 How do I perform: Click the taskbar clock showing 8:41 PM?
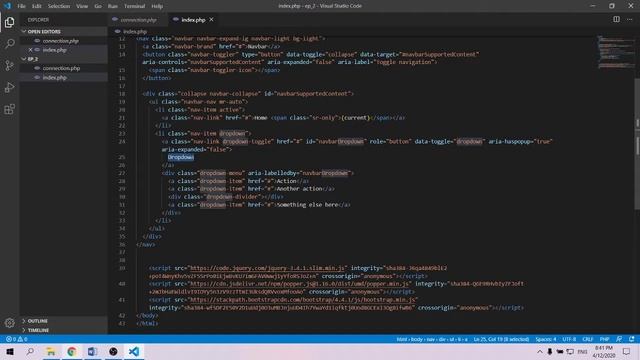point(604,351)
